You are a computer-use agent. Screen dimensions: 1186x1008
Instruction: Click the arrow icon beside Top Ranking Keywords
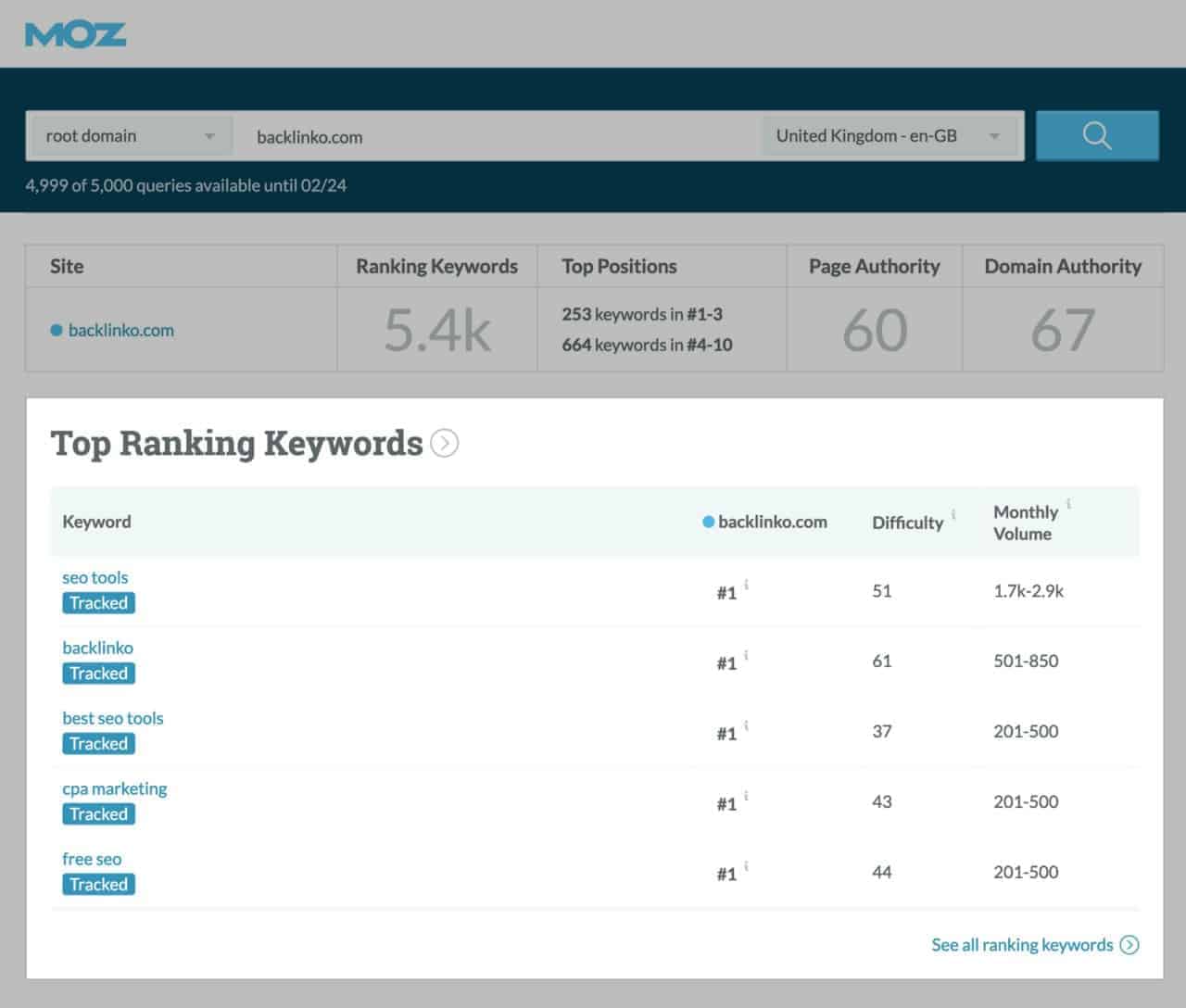(x=445, y=444)
